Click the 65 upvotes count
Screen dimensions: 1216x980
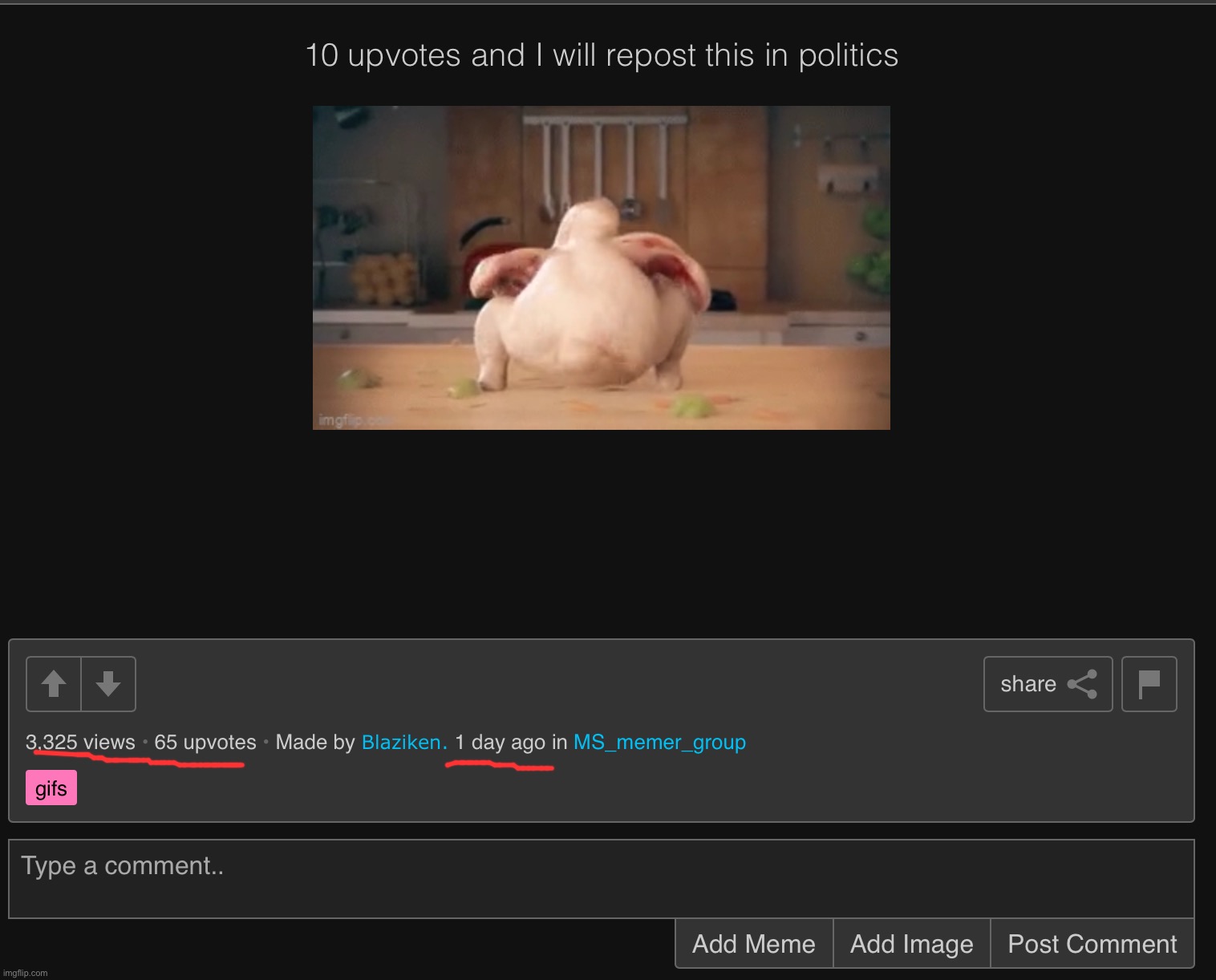(x=205, y=743)
